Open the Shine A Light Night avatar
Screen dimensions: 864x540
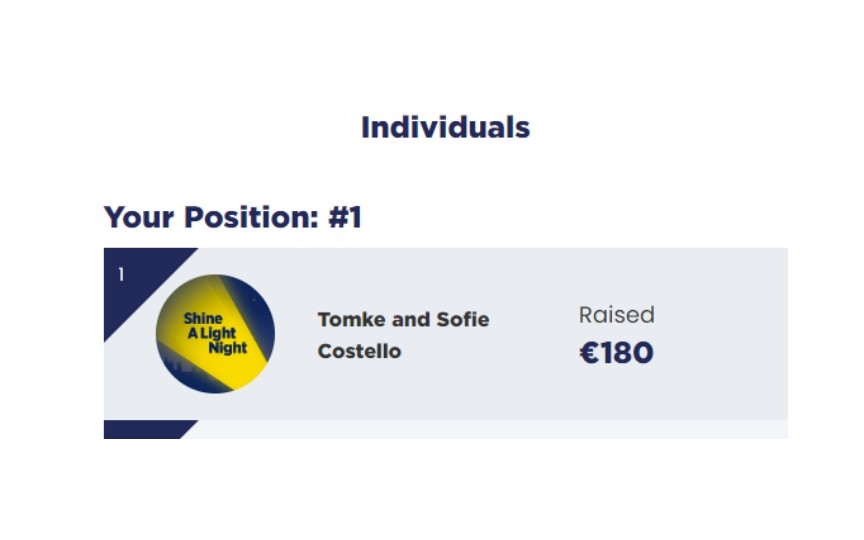[215, 334]
